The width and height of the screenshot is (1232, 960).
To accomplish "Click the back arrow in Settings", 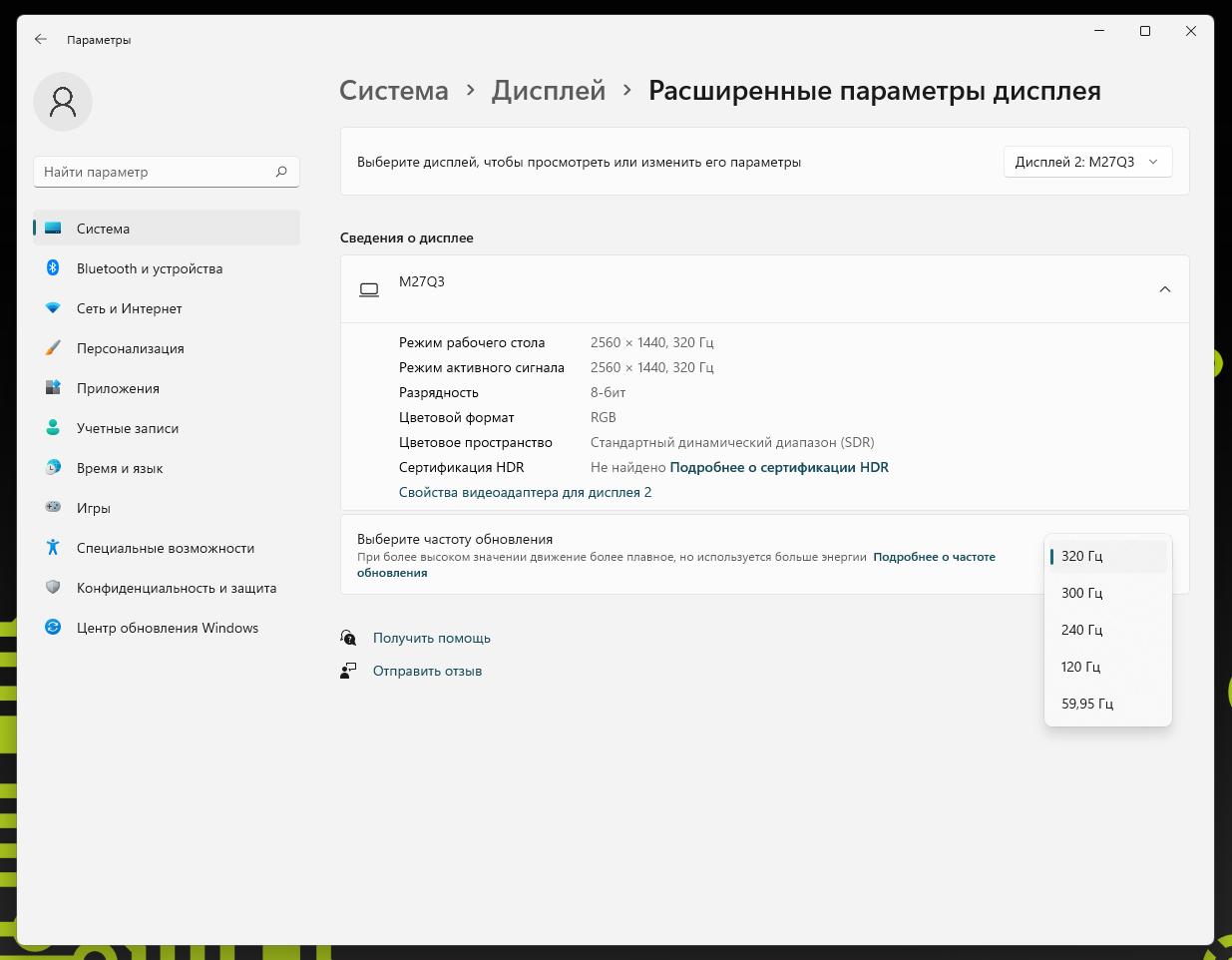I will click(41, 39).
